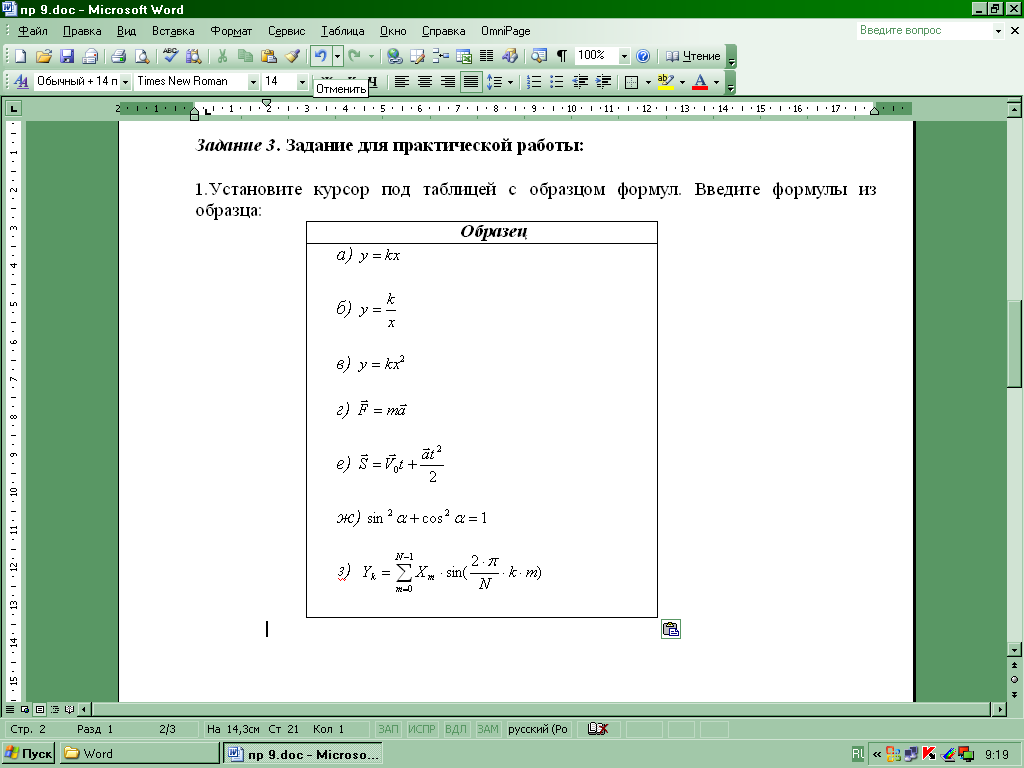Viewport: 1024px width, 768px height.
Task: Click the vertical scrollbar thumb
Action: pyautogui.click(x=1014, y=344)
